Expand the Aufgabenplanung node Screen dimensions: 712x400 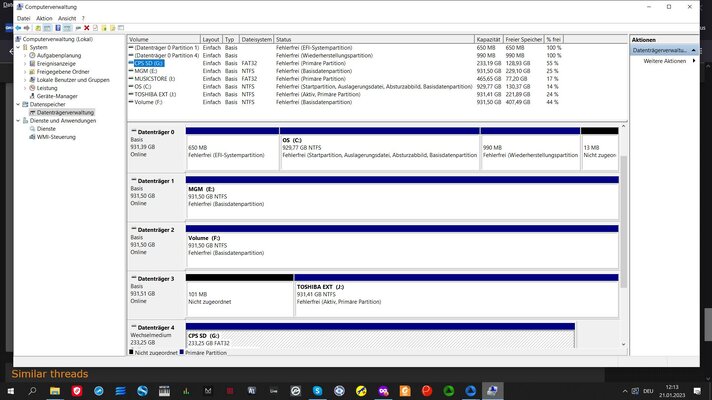(25, 55)
